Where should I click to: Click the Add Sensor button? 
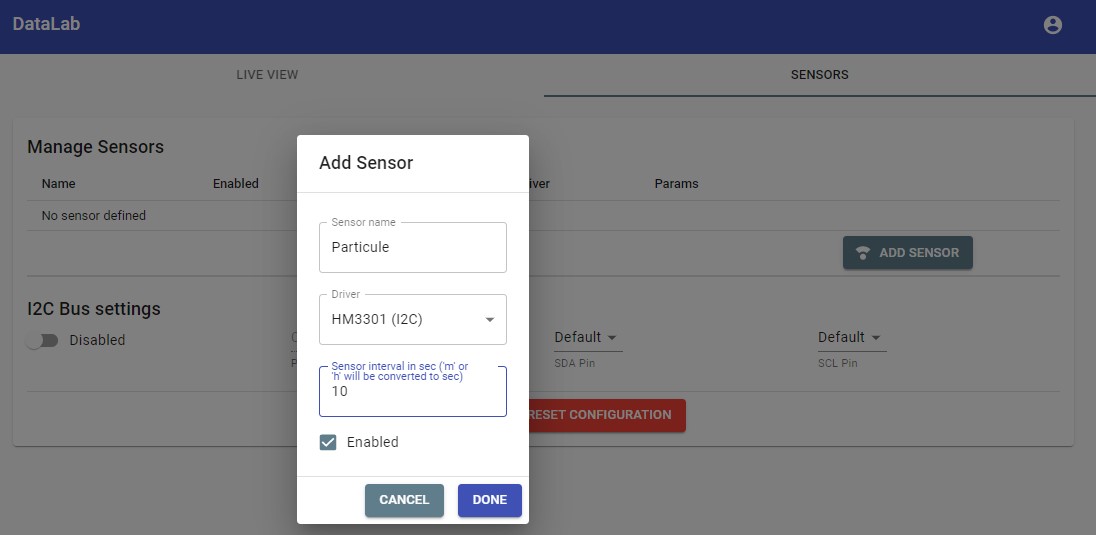pyautogui.click(x=907, y=253)
